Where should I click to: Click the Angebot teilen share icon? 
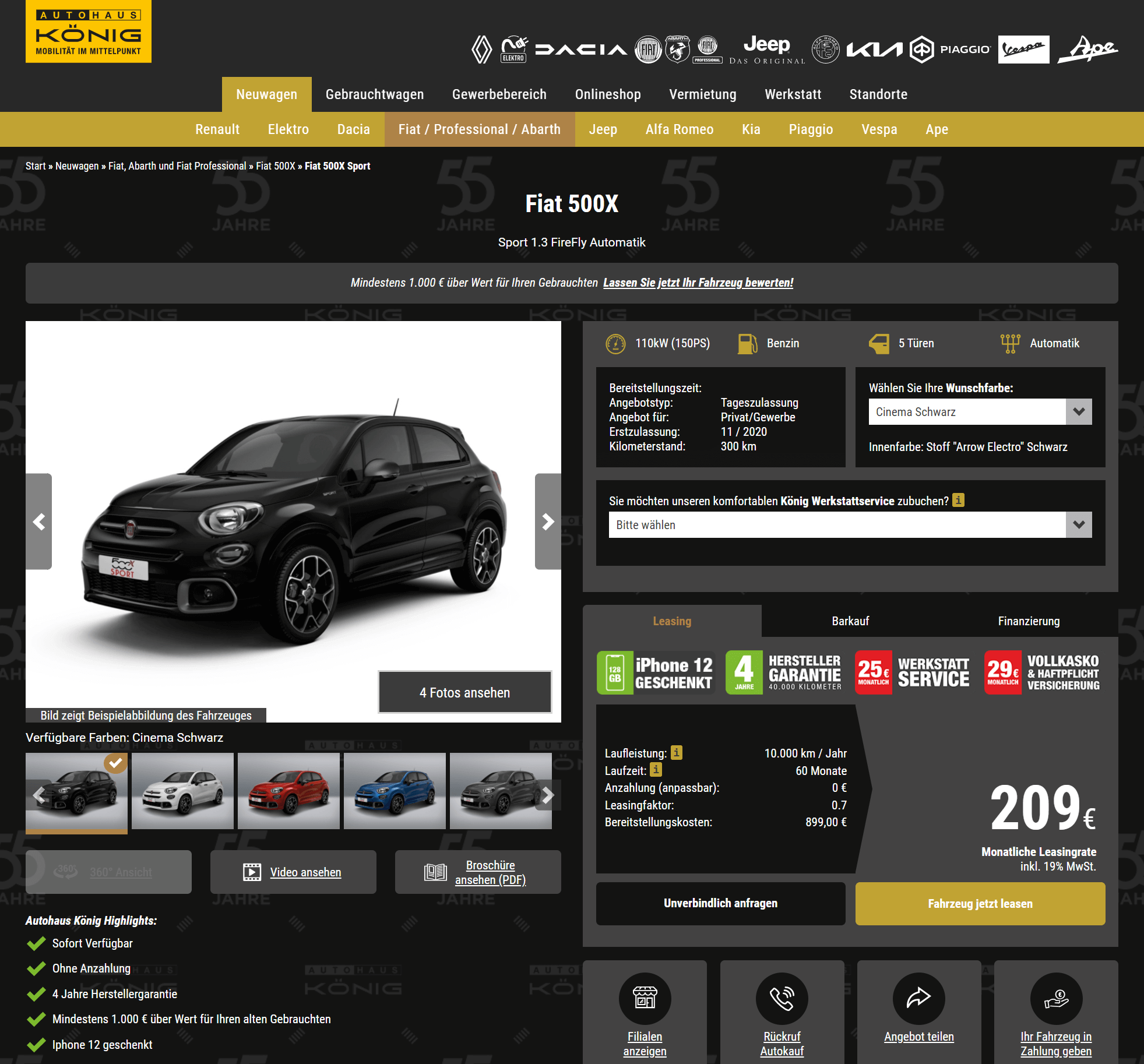(919, 998)
